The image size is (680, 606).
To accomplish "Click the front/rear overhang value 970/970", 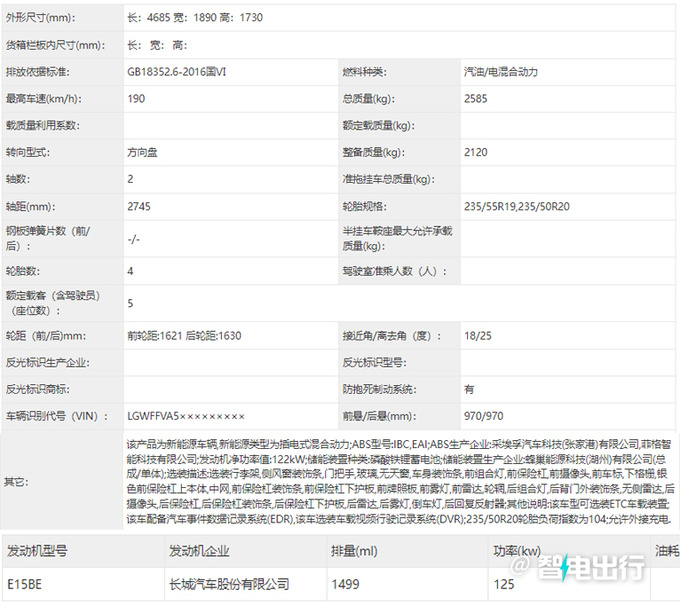I will pyautogui.click(x=485, y=415).
